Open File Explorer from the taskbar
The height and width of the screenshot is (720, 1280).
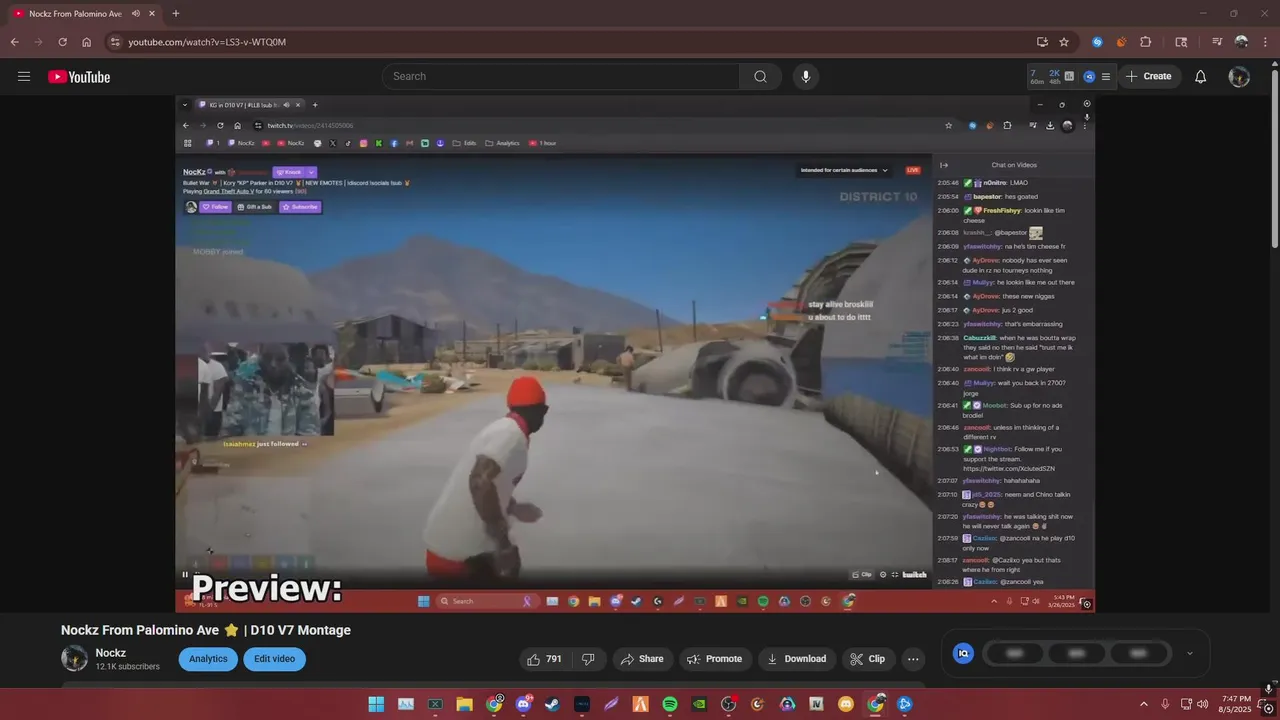pyautogui.click(x=464, y=704)
